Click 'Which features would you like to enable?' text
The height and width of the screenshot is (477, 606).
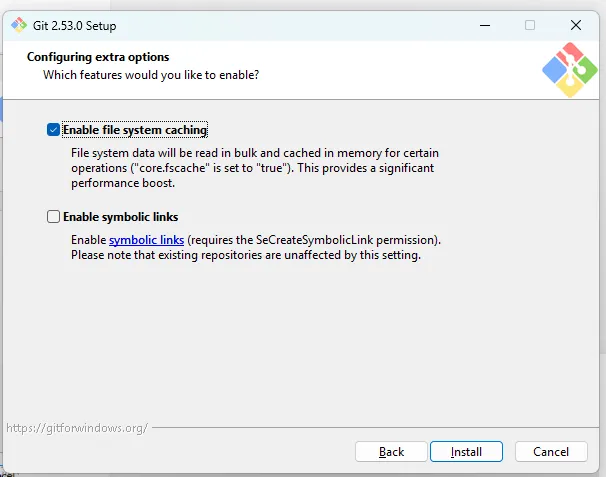(151, 74)
